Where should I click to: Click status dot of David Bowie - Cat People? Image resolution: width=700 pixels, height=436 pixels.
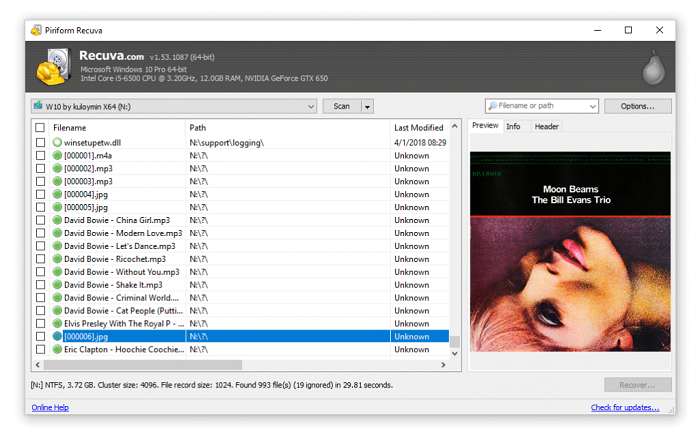(57, 311)
